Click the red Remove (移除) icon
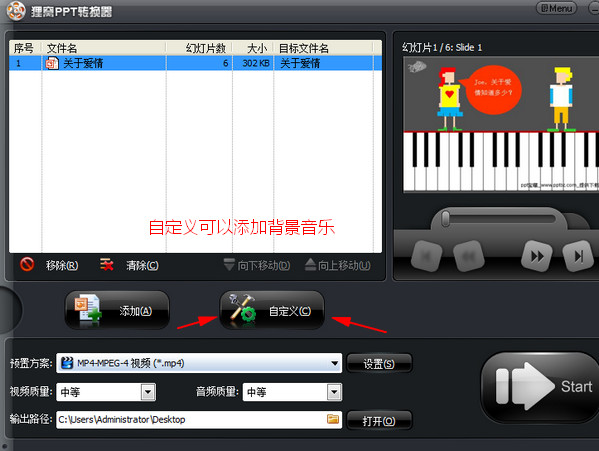The width and height of the screenshot is (599, 451). (27, 264)
